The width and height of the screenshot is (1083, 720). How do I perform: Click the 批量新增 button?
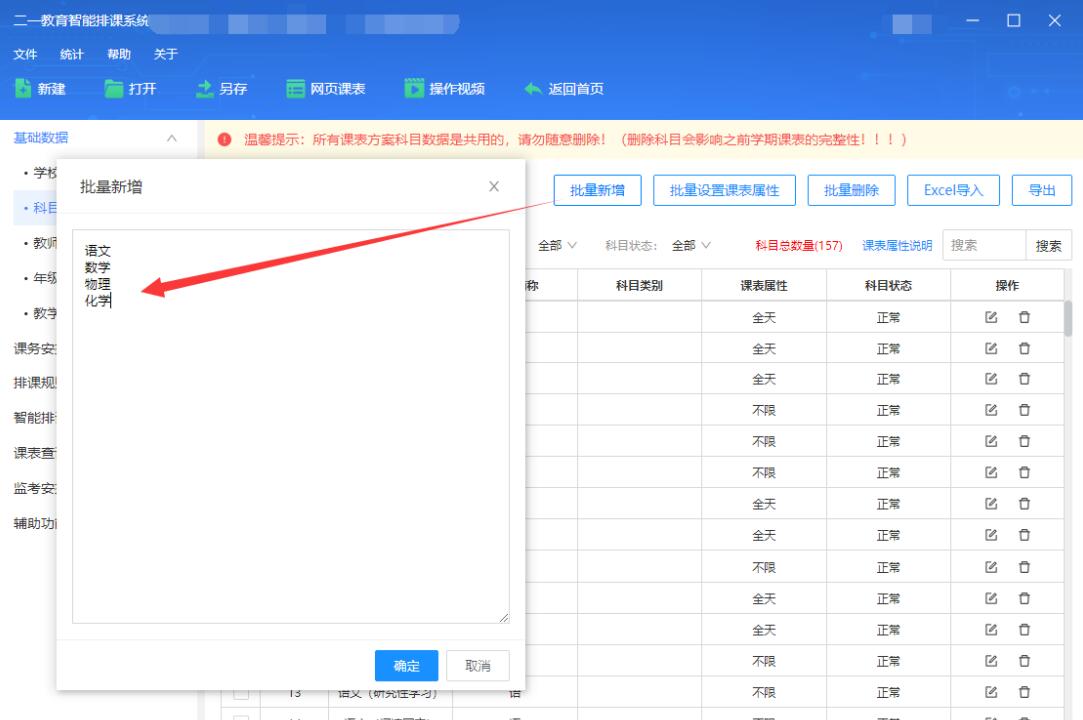tap(597, 190)
